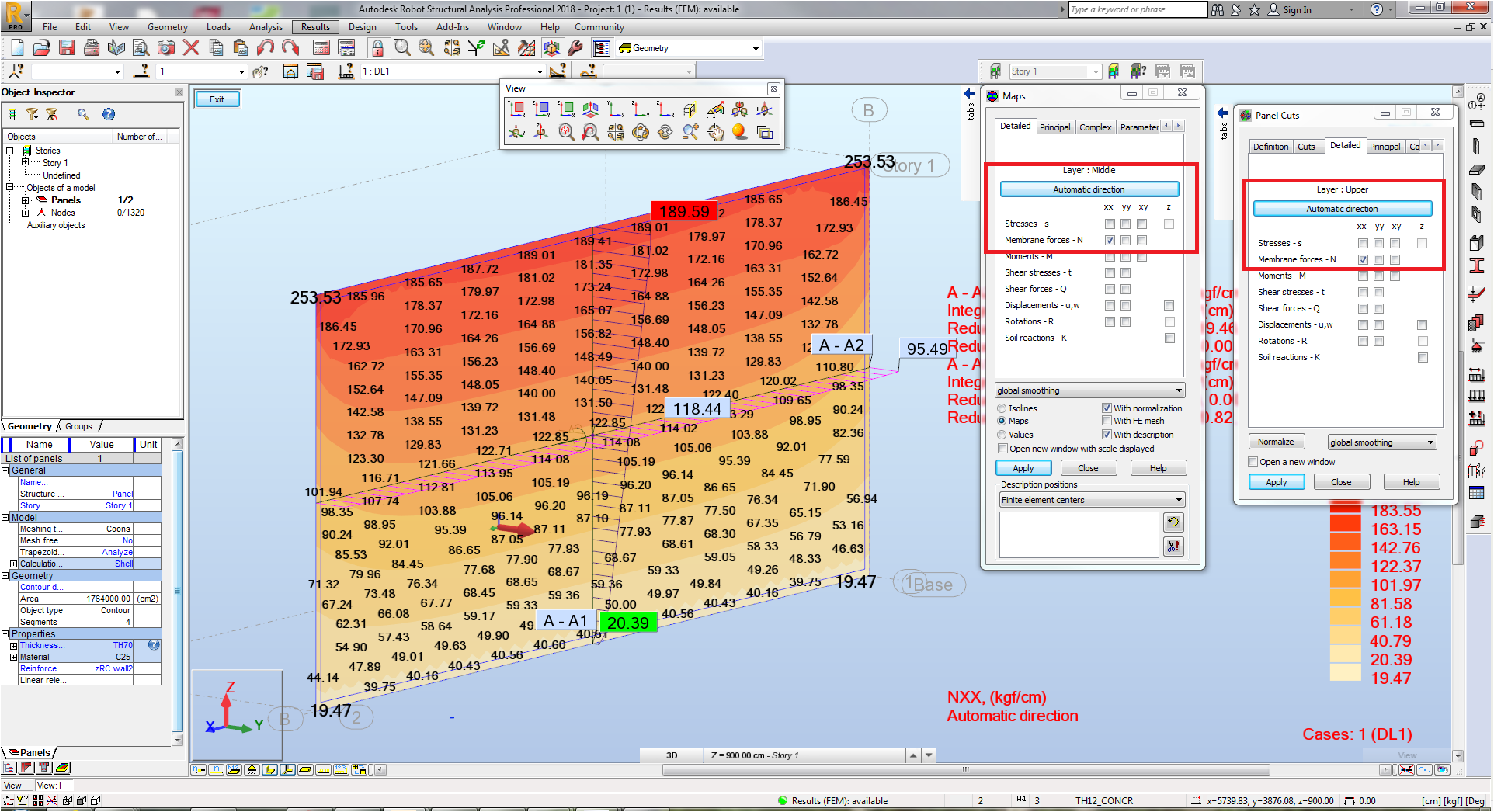
Task: Click the Exit button in viewport
Action: click(217, 99)
